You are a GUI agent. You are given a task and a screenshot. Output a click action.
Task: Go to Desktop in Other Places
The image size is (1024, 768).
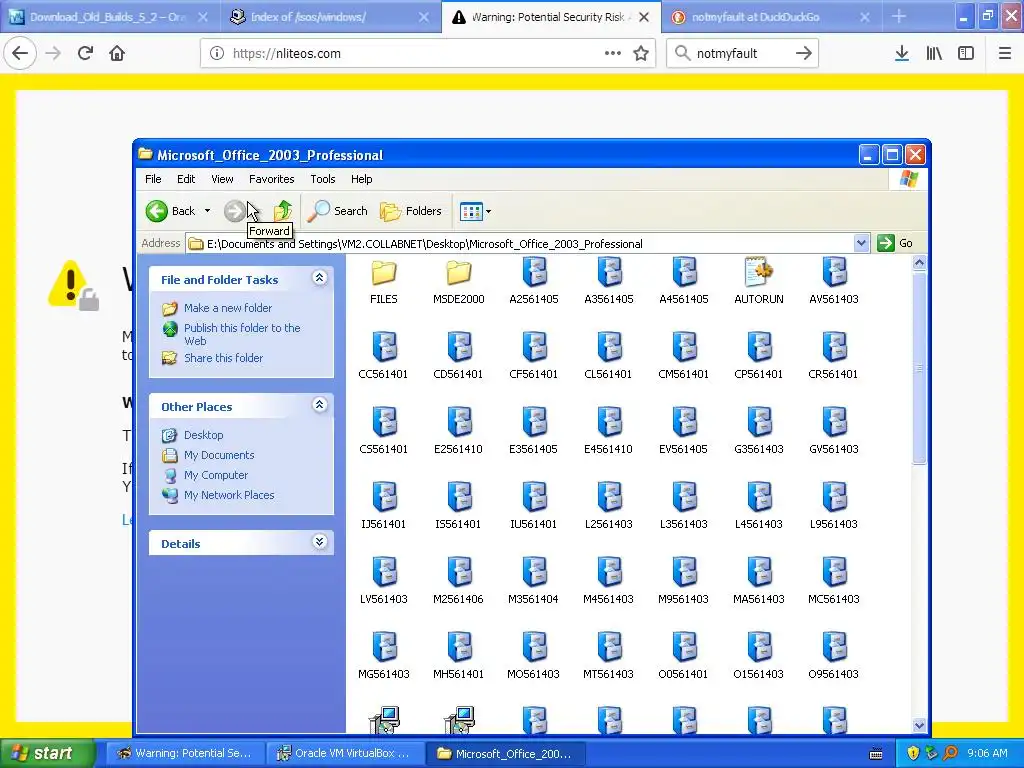click(203, 435)
